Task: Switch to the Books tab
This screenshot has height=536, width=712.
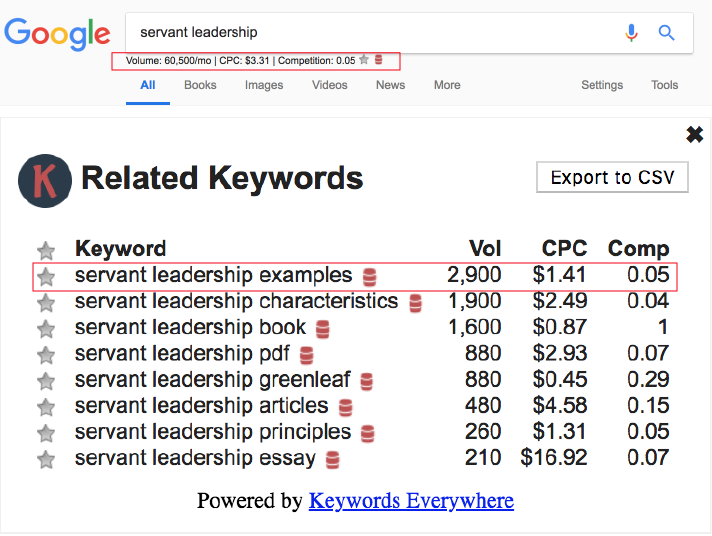Action: coord(200,85)
